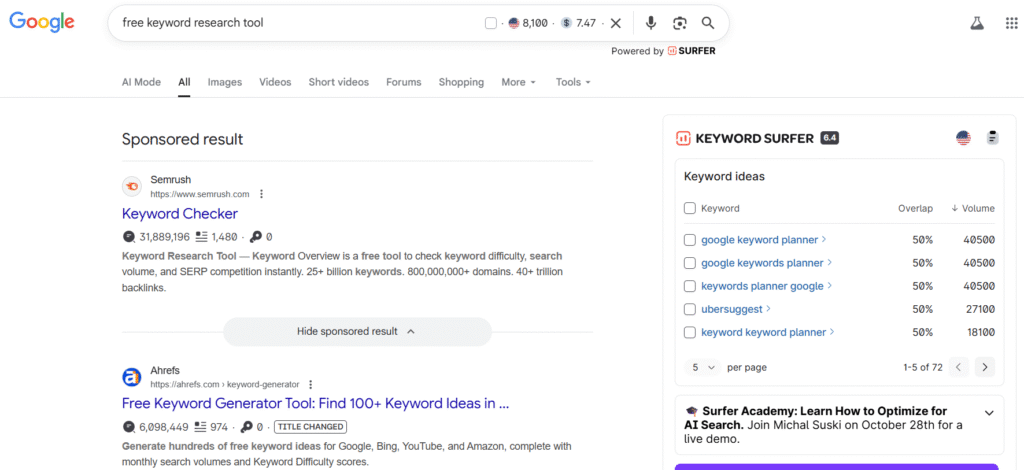Open Google Lens image search

click(x=679, y=23)
